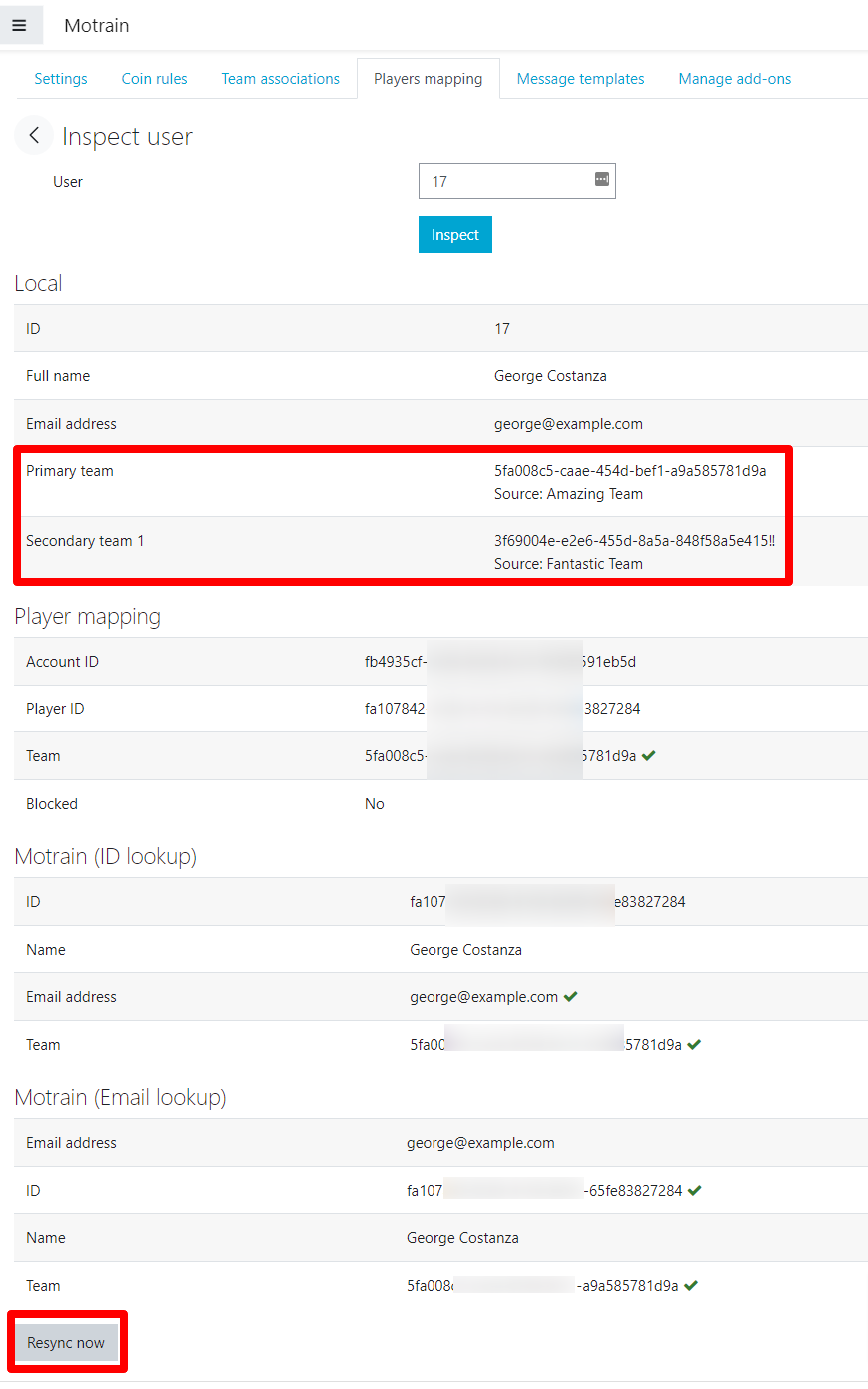Click the Blocked row label
The image size is (868, 1389).
pyautogui.click(x=52, y=804)
